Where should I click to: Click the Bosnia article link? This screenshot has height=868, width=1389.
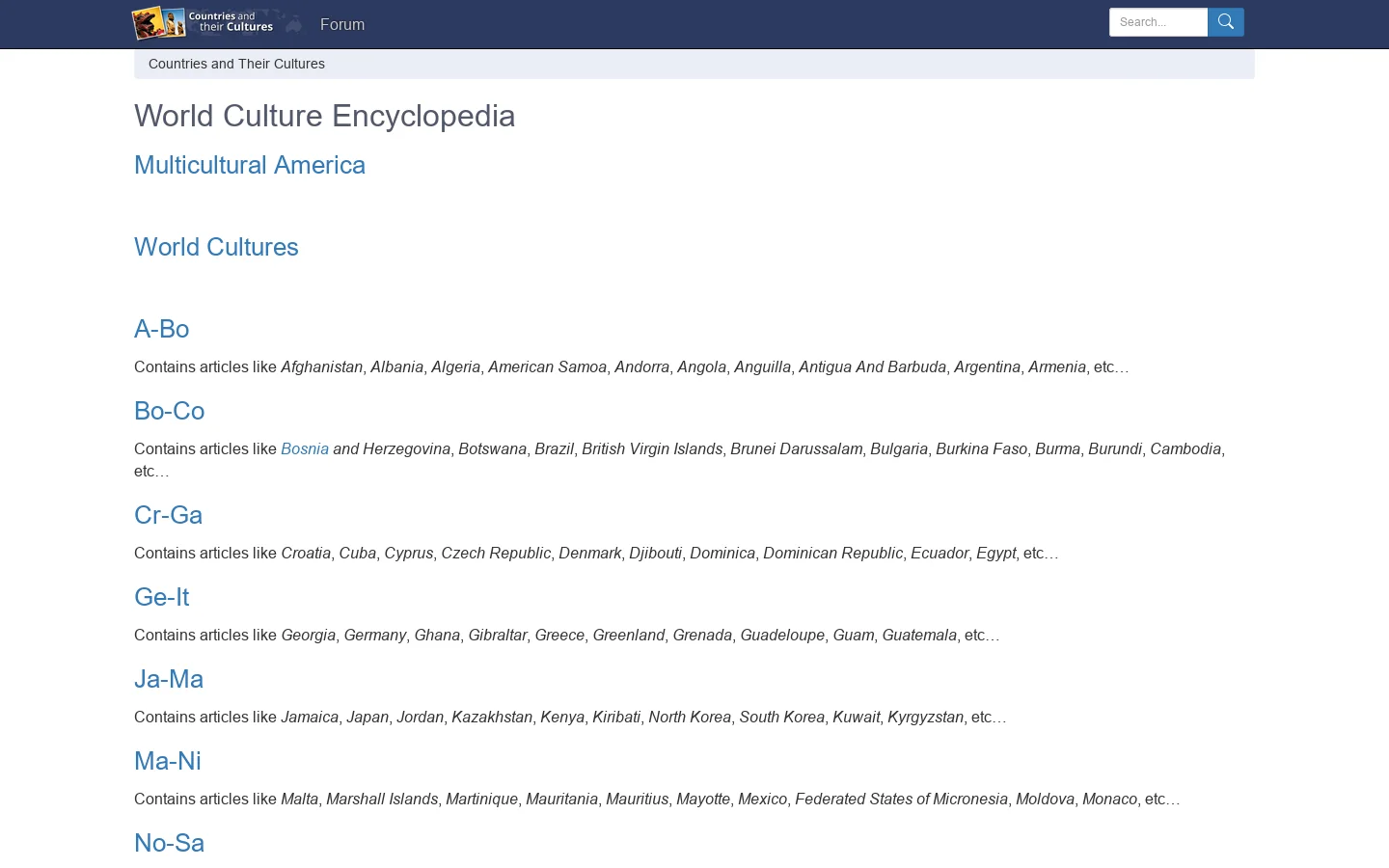pos(305,448)
